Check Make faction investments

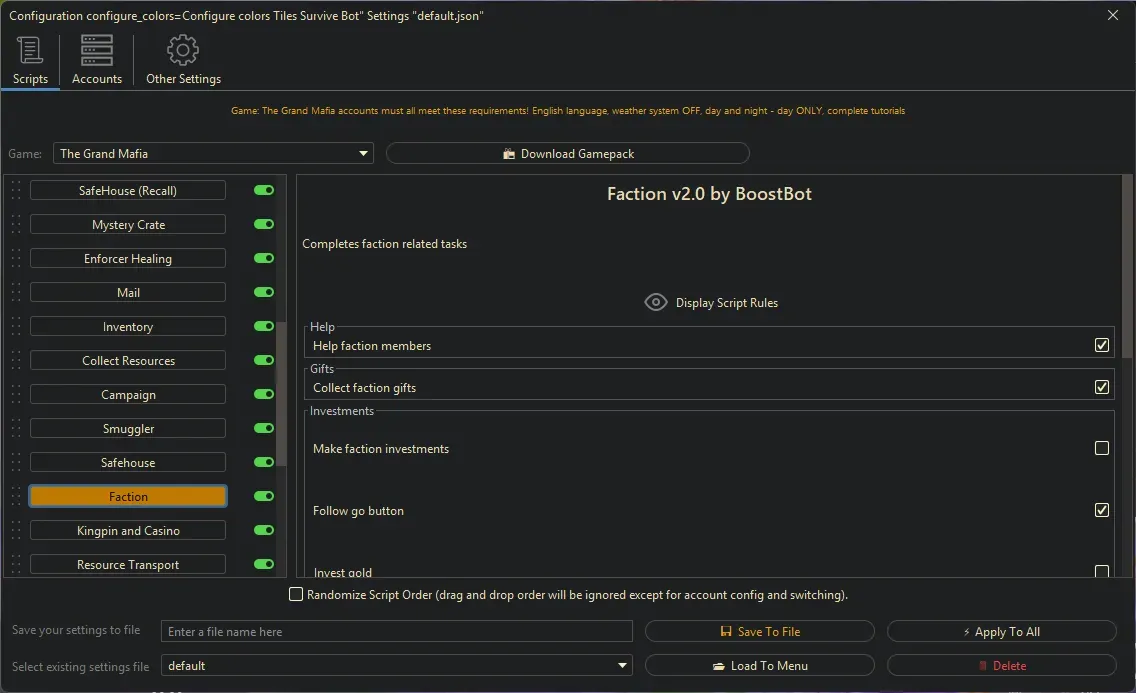pos(1101,448)
